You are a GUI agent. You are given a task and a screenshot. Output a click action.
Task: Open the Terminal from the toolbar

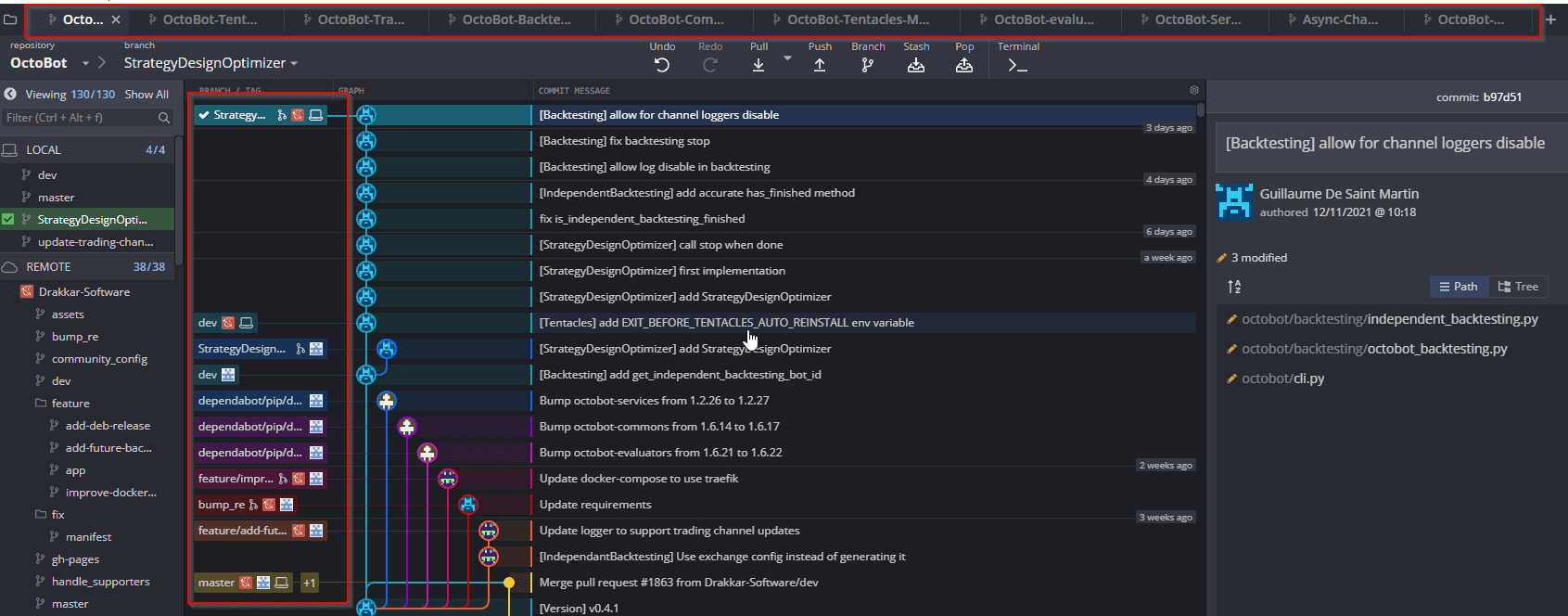click(1017, 65)
